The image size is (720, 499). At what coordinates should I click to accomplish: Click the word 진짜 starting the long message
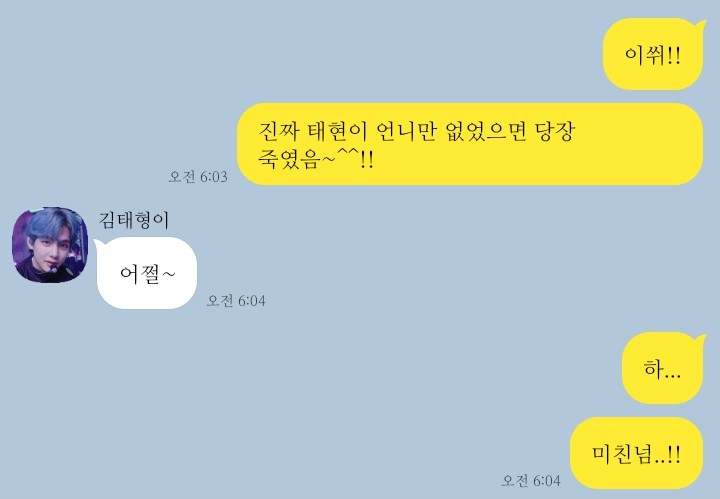[278, 132]
